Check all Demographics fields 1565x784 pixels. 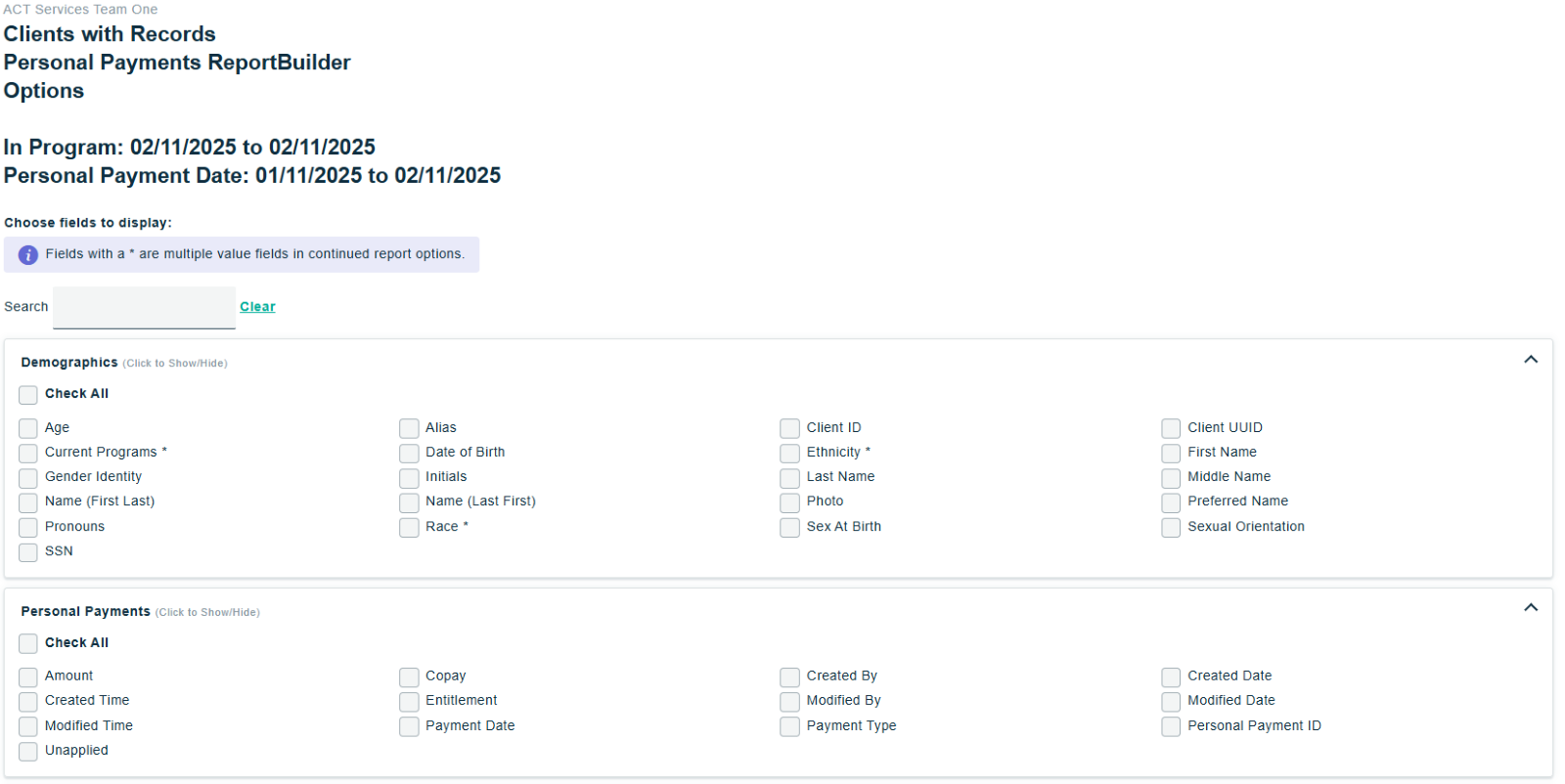point(28,395)
